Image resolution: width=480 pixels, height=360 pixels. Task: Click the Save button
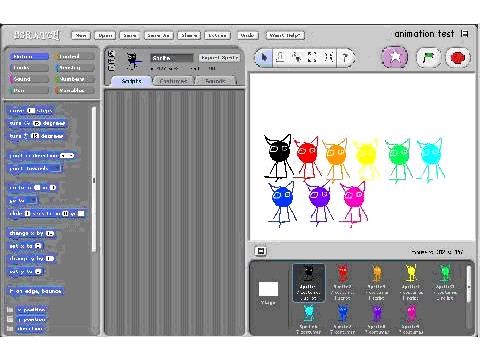pyautogui.click(x=130, y=35)
